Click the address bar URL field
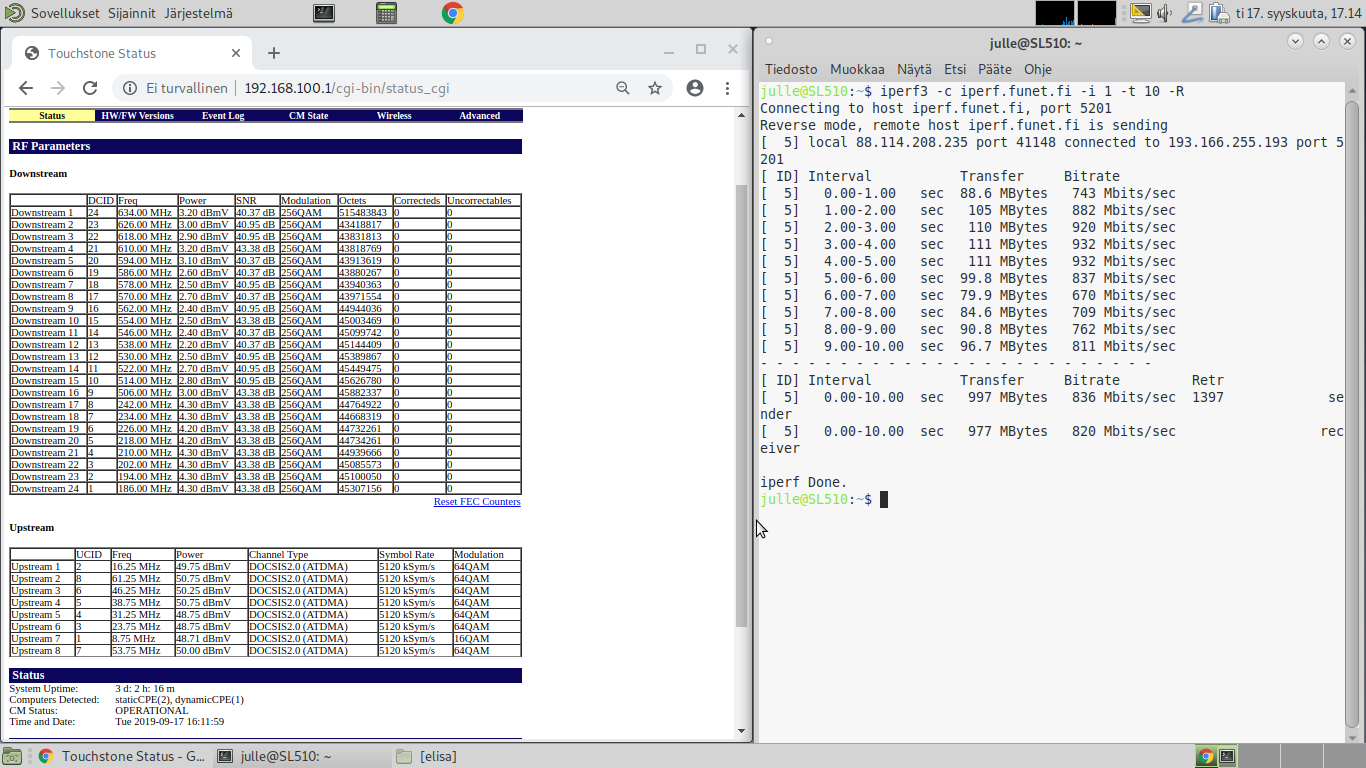 [346, 88]
